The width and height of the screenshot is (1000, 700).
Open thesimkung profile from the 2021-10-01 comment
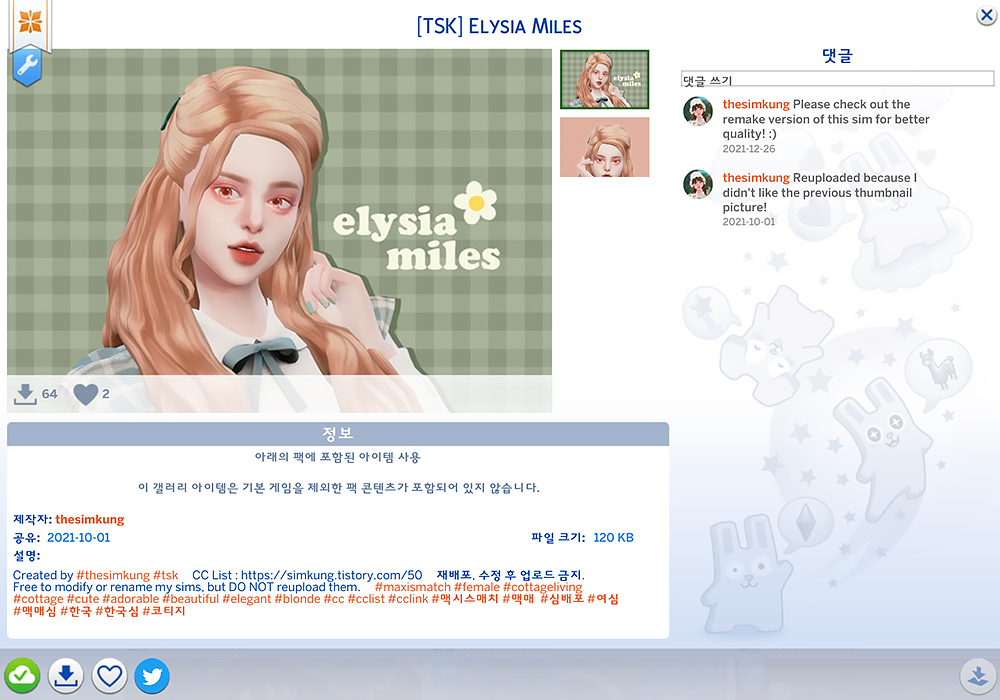[756, 177]
